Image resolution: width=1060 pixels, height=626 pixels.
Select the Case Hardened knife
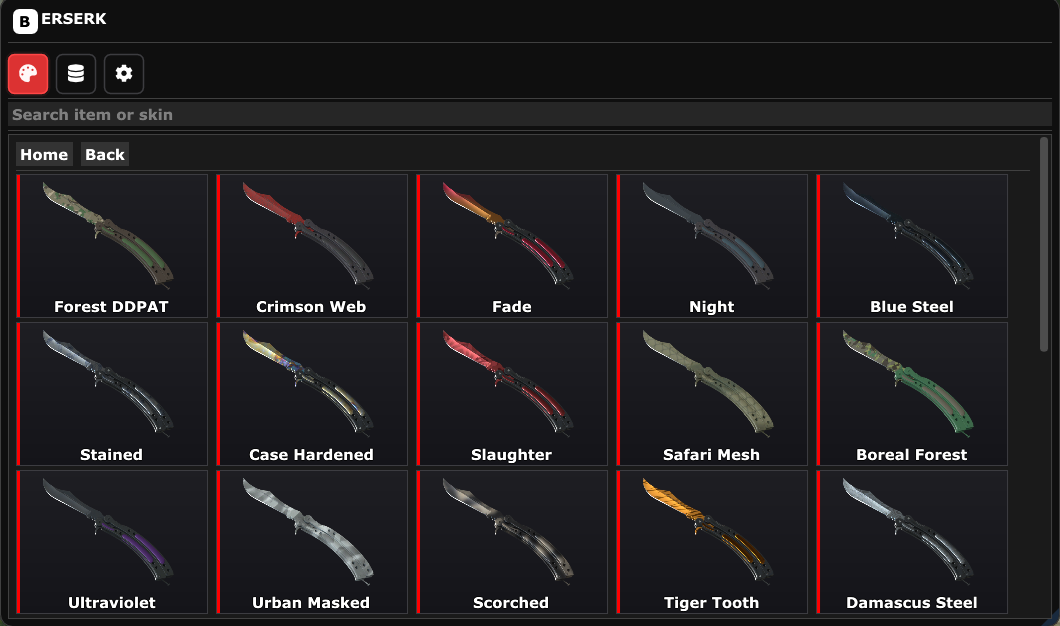312,394
